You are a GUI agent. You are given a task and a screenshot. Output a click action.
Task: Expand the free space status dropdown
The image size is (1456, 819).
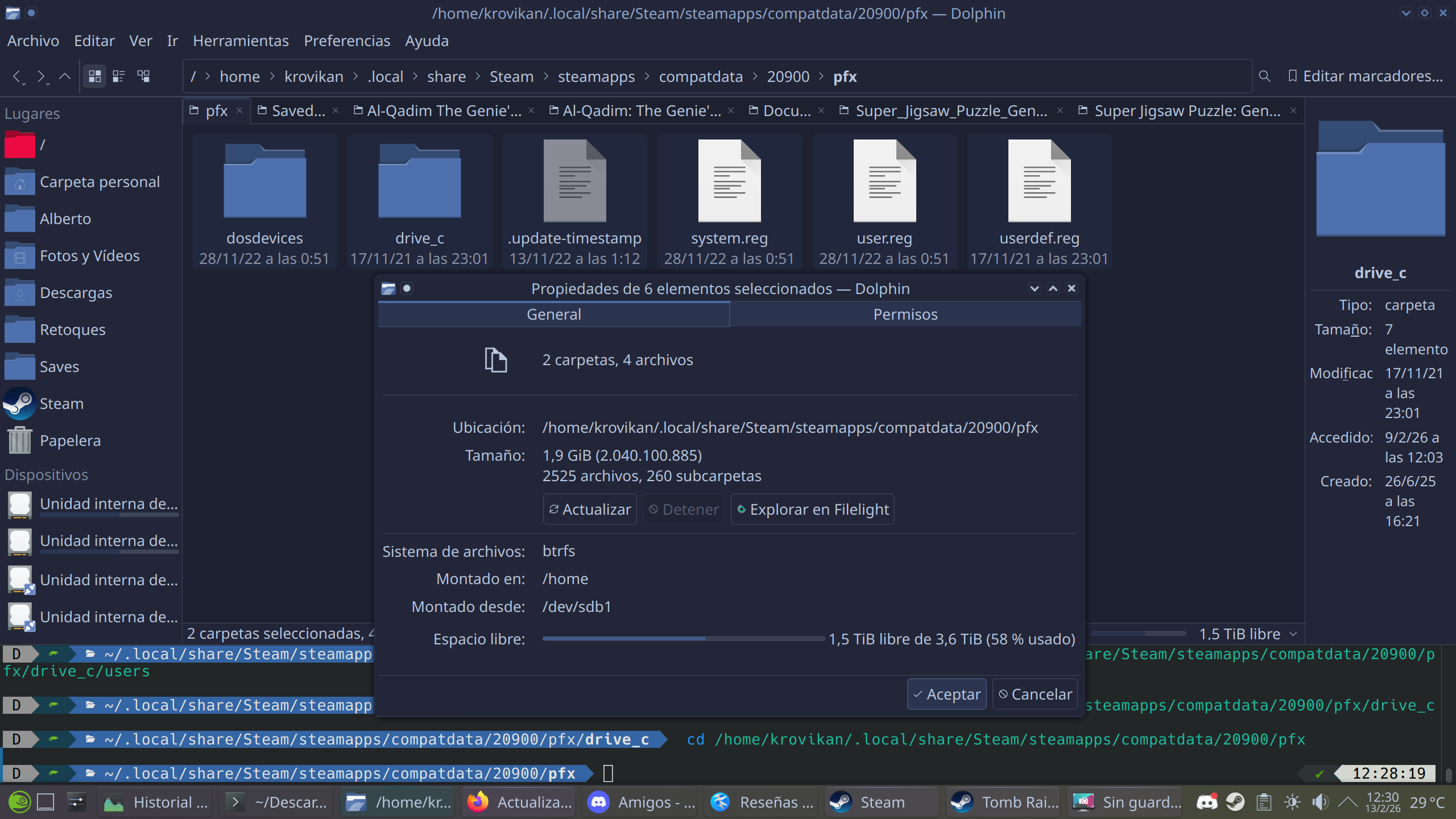[x=1294, y=634]
